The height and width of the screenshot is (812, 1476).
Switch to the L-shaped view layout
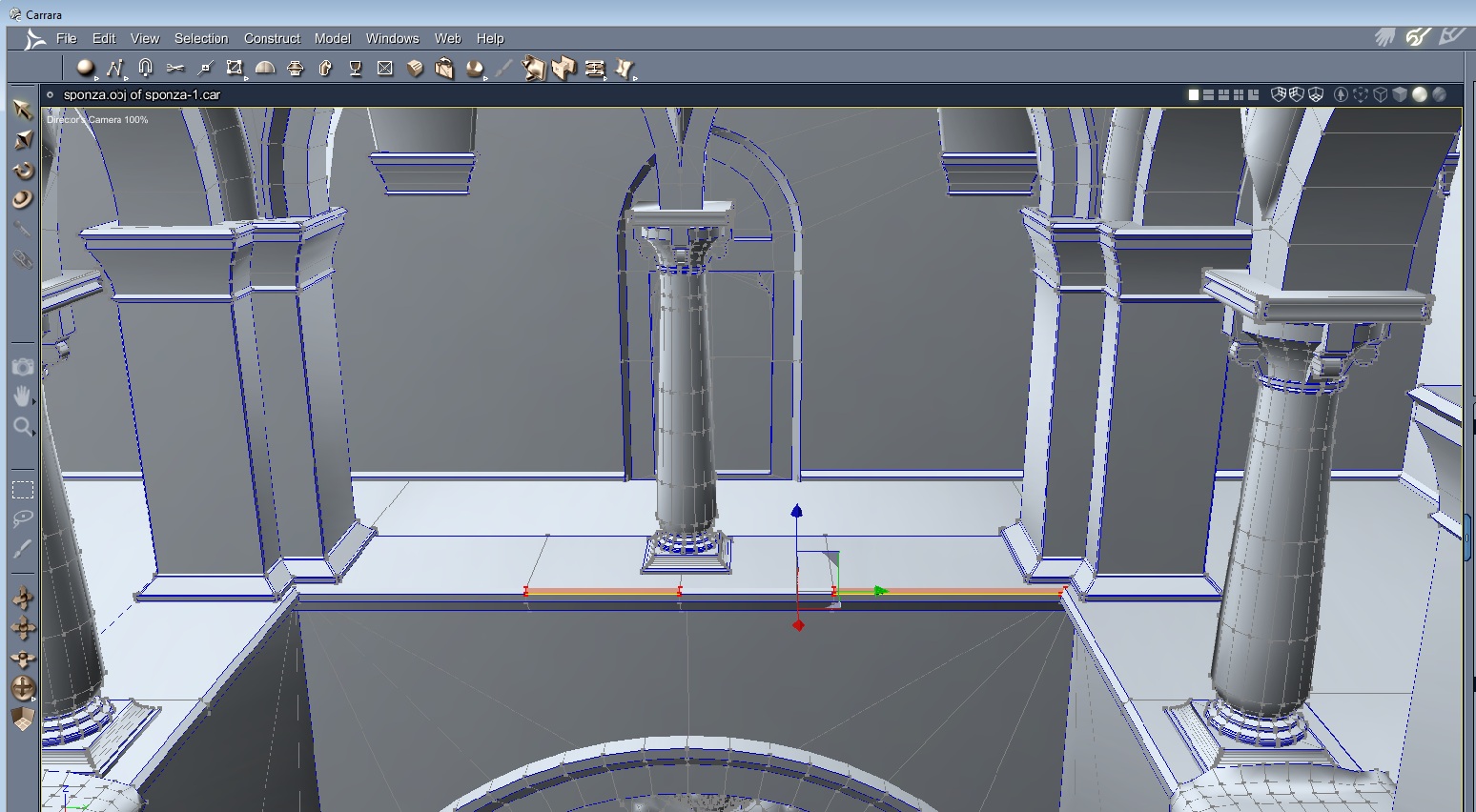pos(1254,94)
